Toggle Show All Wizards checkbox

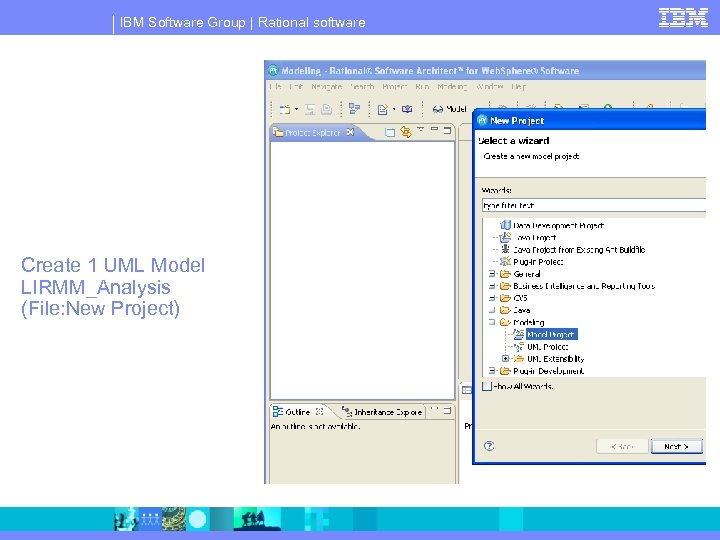click(487, 386)
